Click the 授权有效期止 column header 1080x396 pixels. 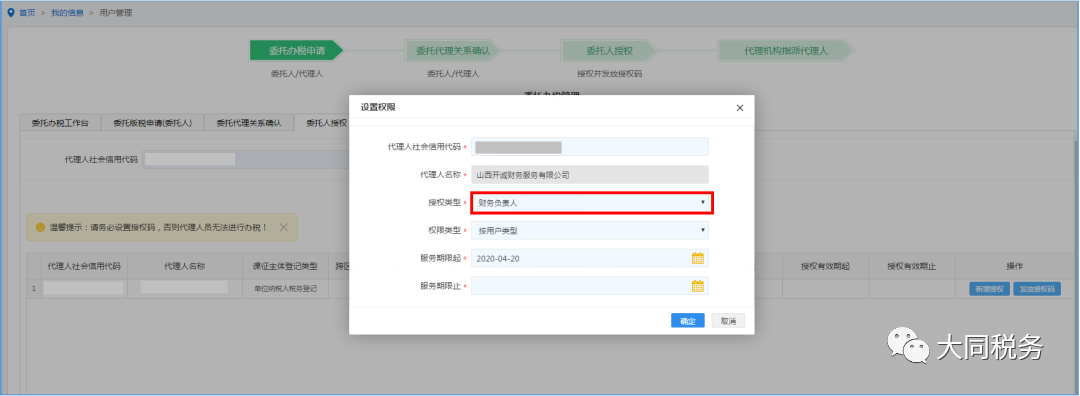(x=911, y=267)
